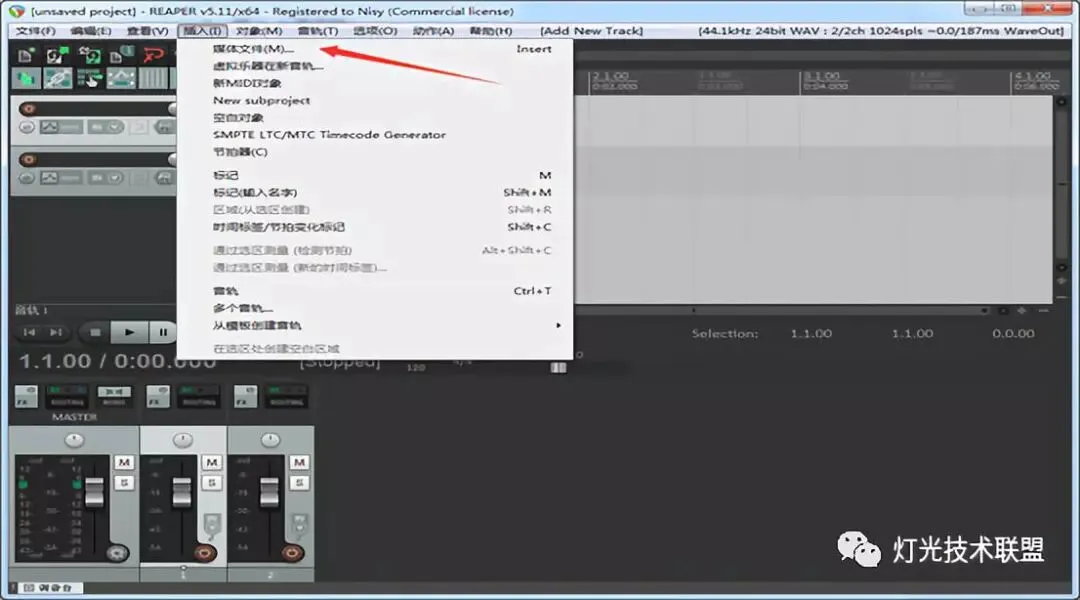Arm track 2 for recording in track panel
This screenshot has width=1080, height=600.
[x=28, y=160]
